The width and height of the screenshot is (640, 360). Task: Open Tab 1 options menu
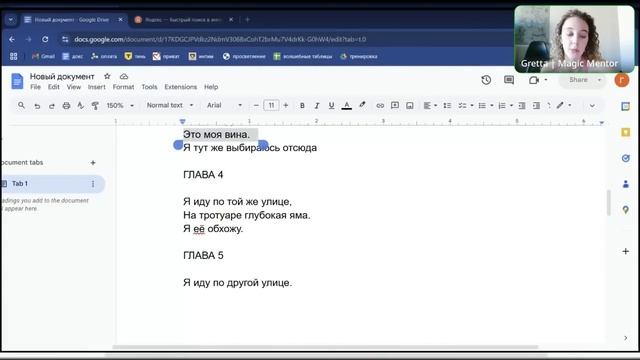tap(93, 184)
